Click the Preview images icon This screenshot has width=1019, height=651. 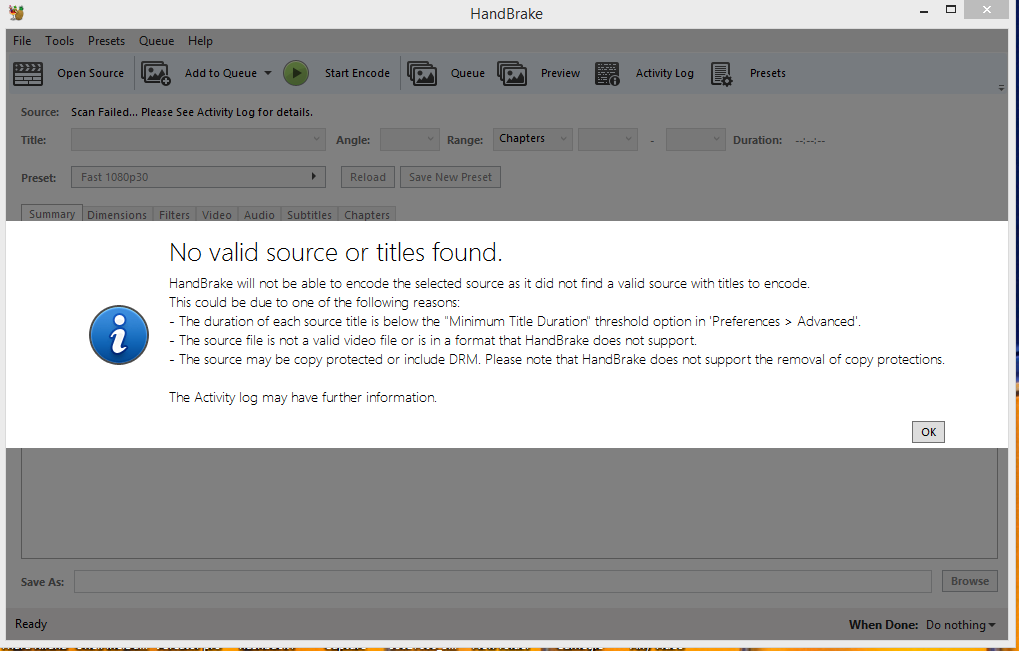pyautogui.click(x=512, y=73)
